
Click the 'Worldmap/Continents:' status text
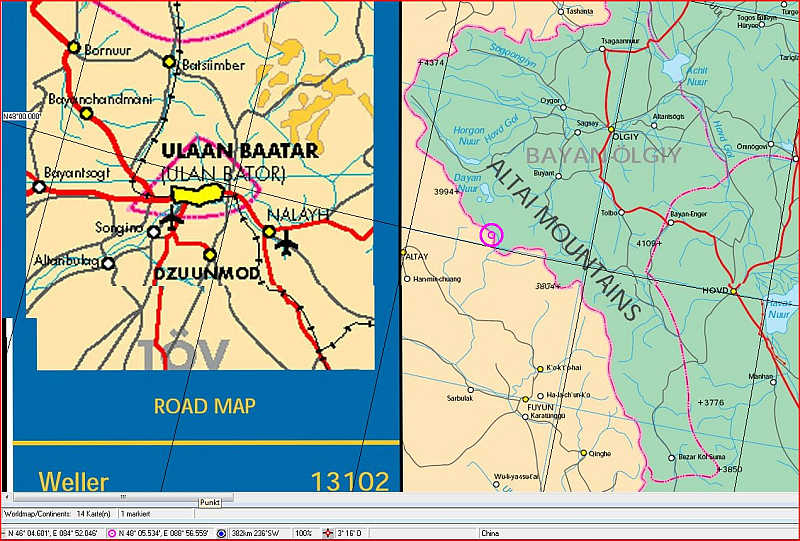point(39,514)
